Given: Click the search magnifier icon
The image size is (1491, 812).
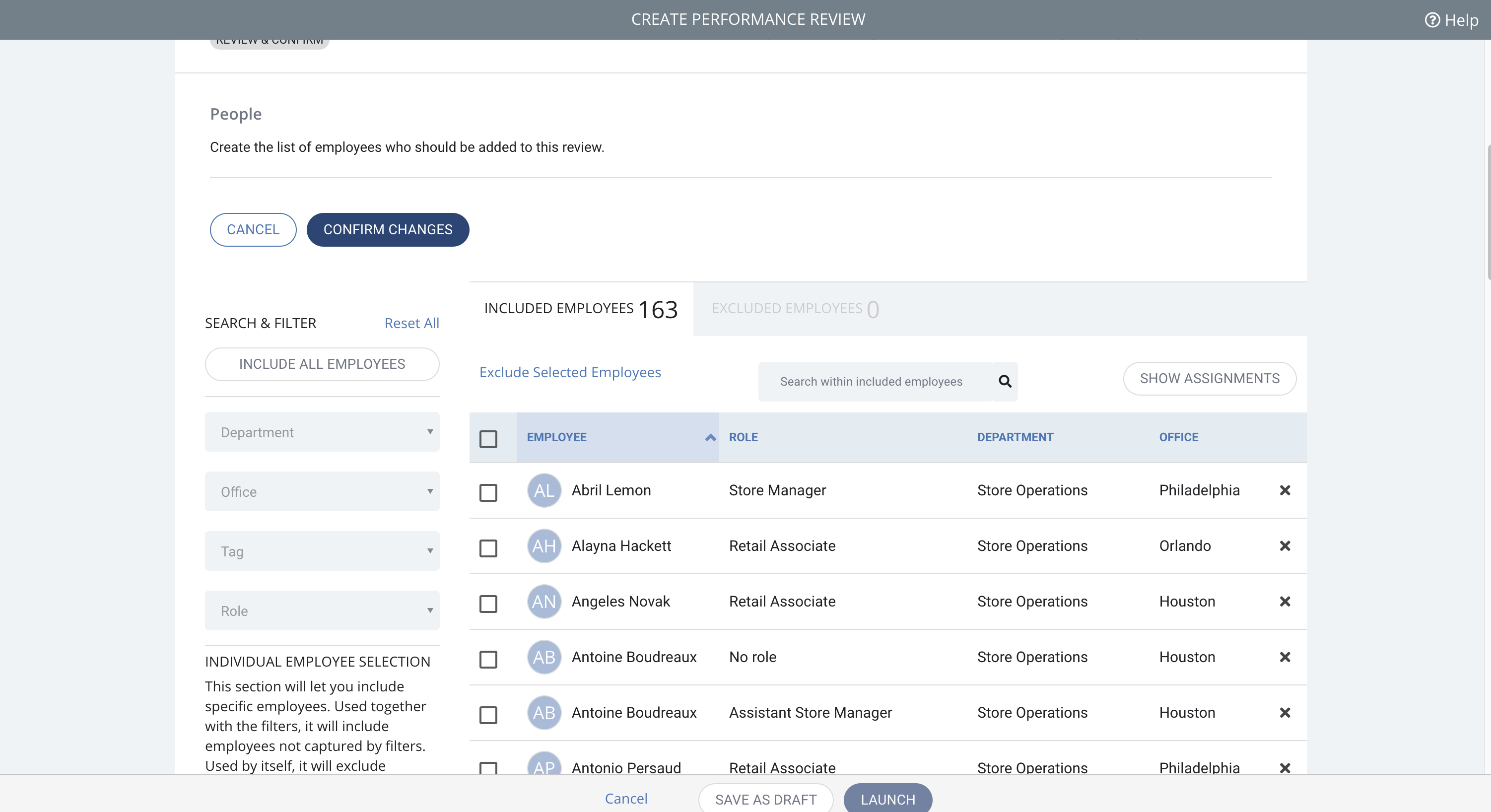Looking at the screenshot, I should click(1005, 381).
